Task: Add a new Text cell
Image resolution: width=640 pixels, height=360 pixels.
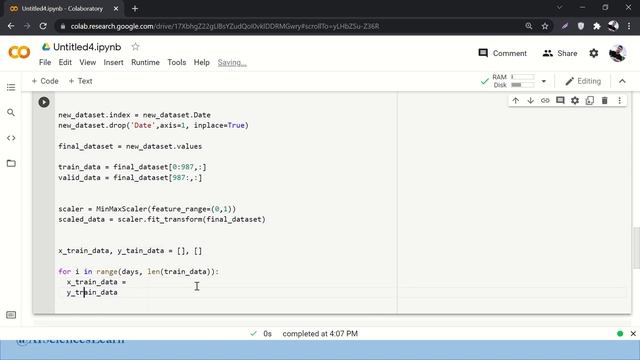Action: coord(80,81)
